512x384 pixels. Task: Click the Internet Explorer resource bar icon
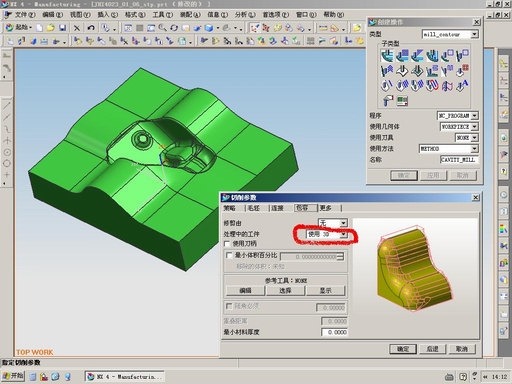pos(503,138)
